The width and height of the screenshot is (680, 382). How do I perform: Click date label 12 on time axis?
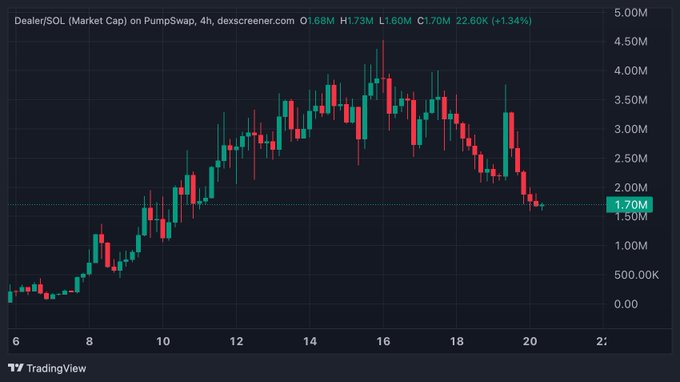(236, 342)
